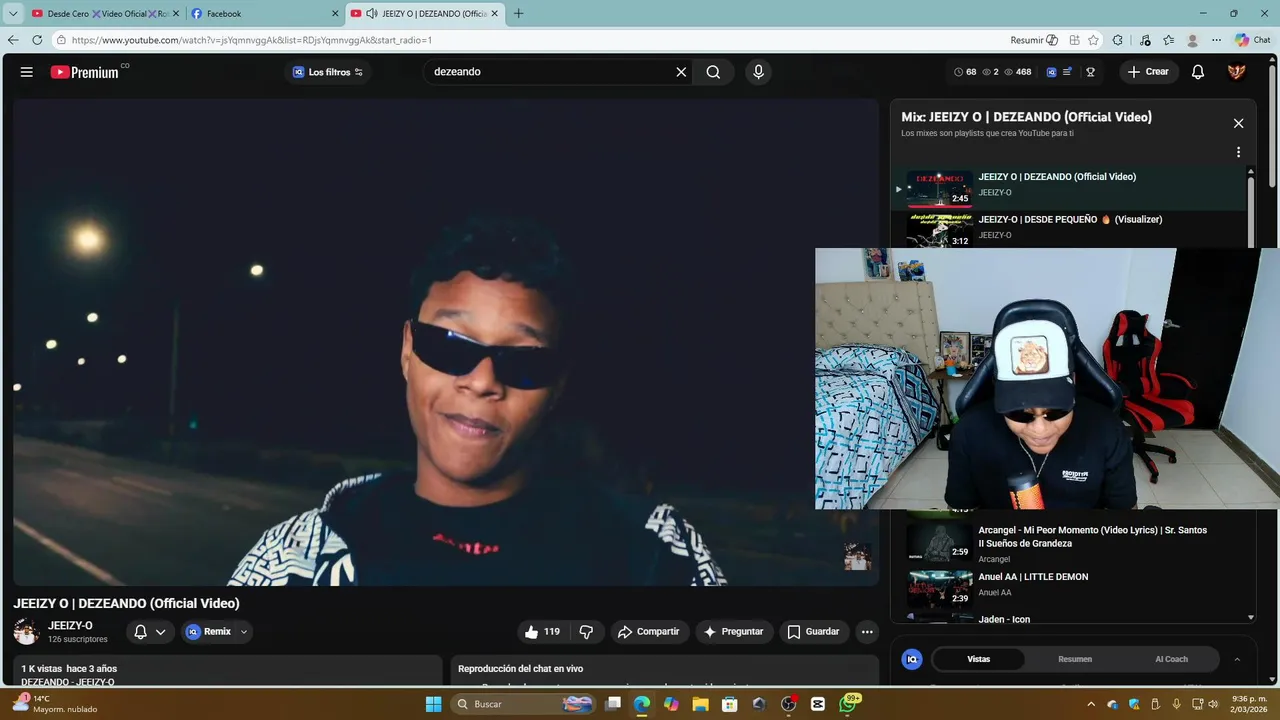Screen dimensions: 1280x720
Task: Open a new browser tab
Action: point(518,14)
